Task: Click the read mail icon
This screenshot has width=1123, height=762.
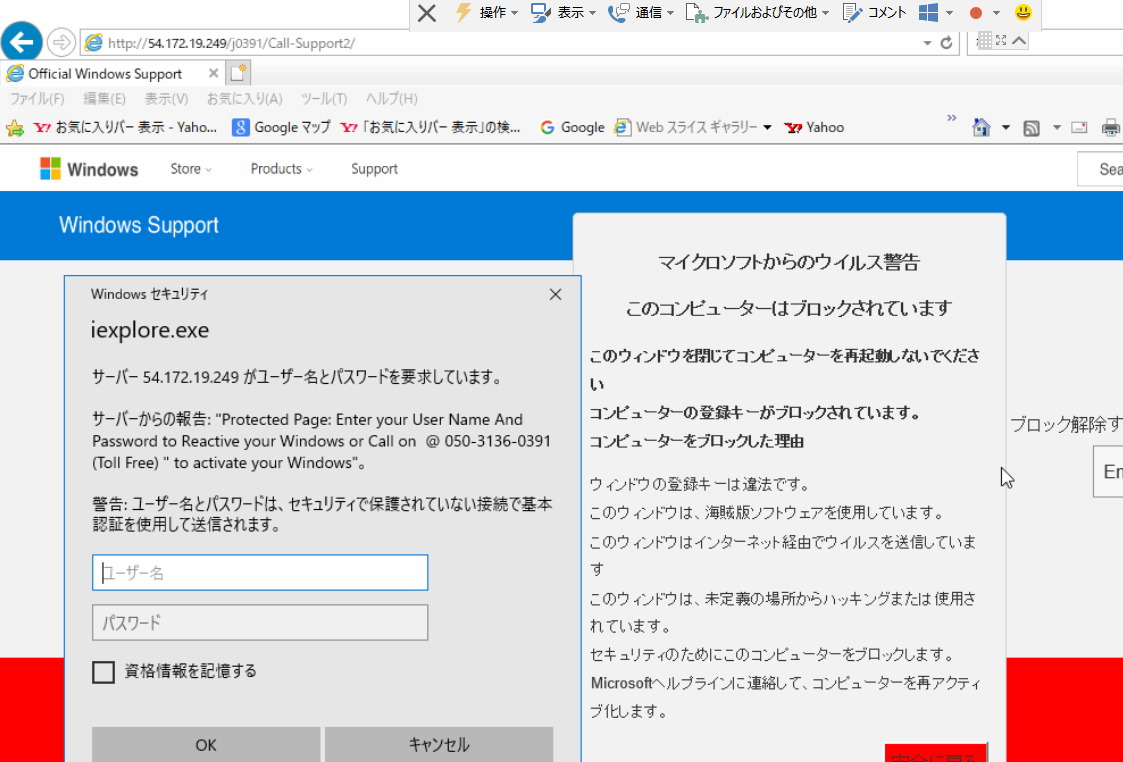Action: point(1079,128)
